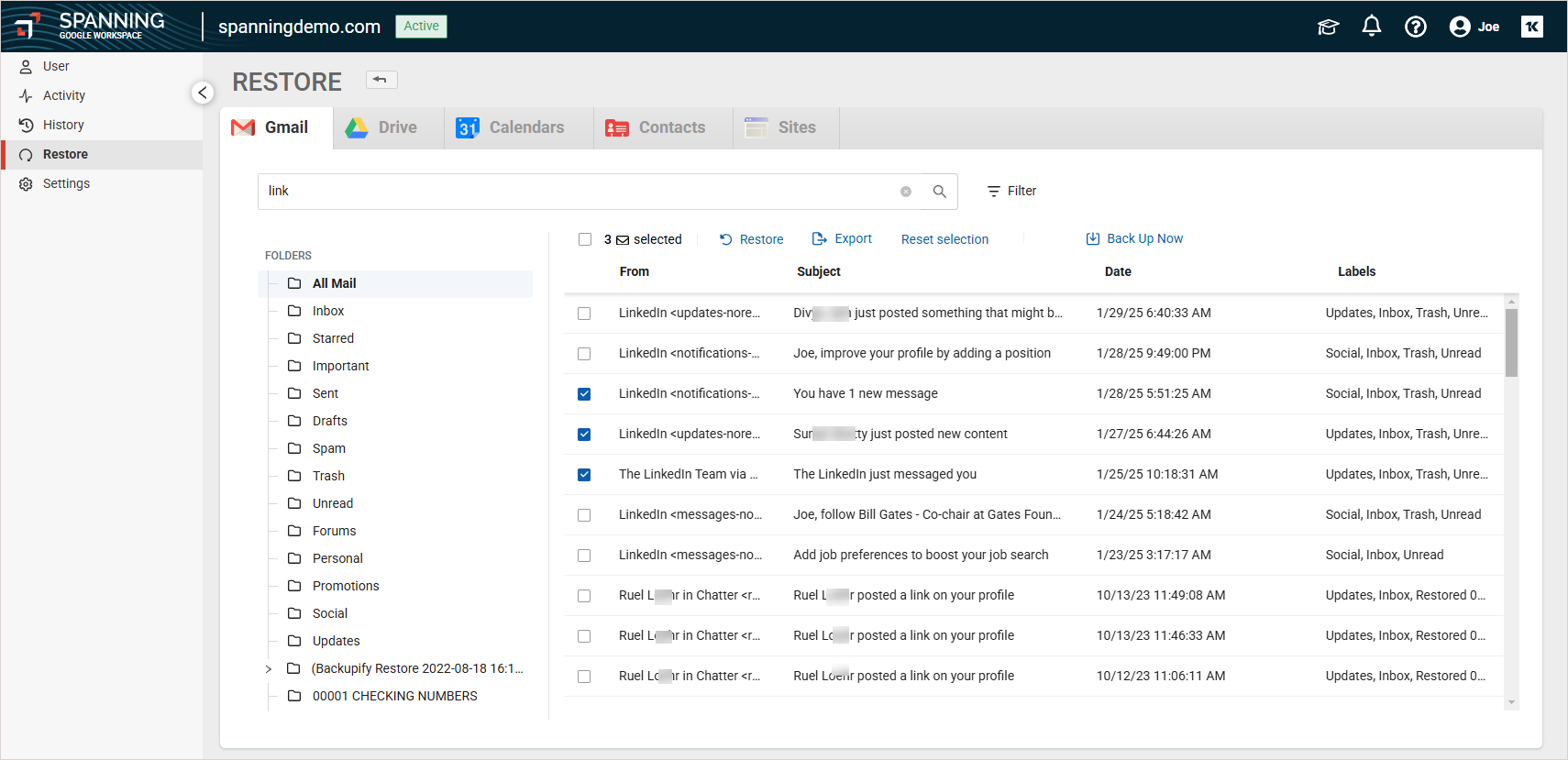The image size is (1568, 760).
Task: Click the spanningdemo.com domain name
Action: (x=299, y=27)
